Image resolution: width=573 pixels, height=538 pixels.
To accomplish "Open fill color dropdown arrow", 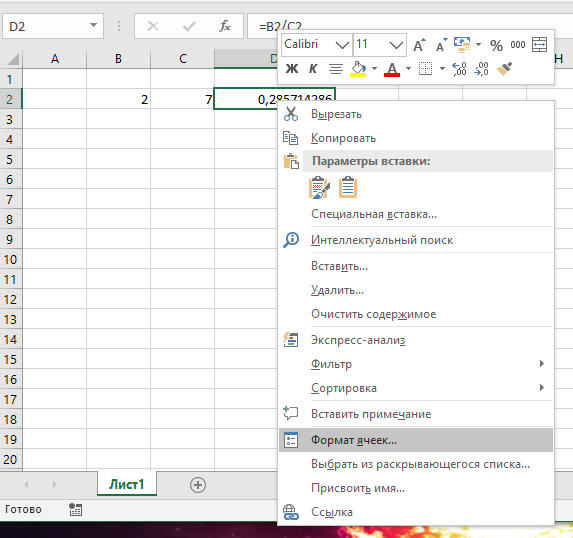I will 374,68.
